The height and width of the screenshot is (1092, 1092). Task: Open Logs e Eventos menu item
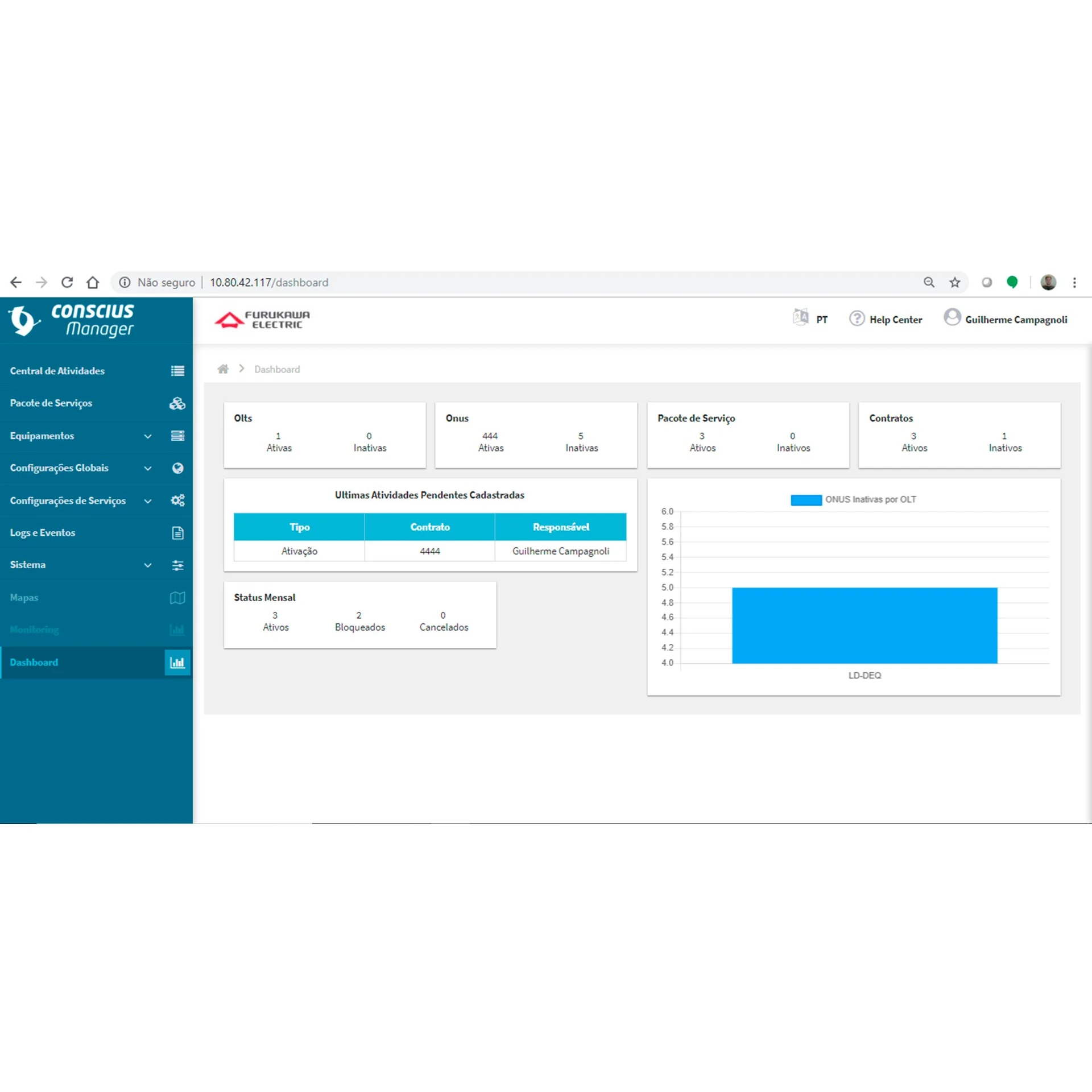[x=43, y=533]
